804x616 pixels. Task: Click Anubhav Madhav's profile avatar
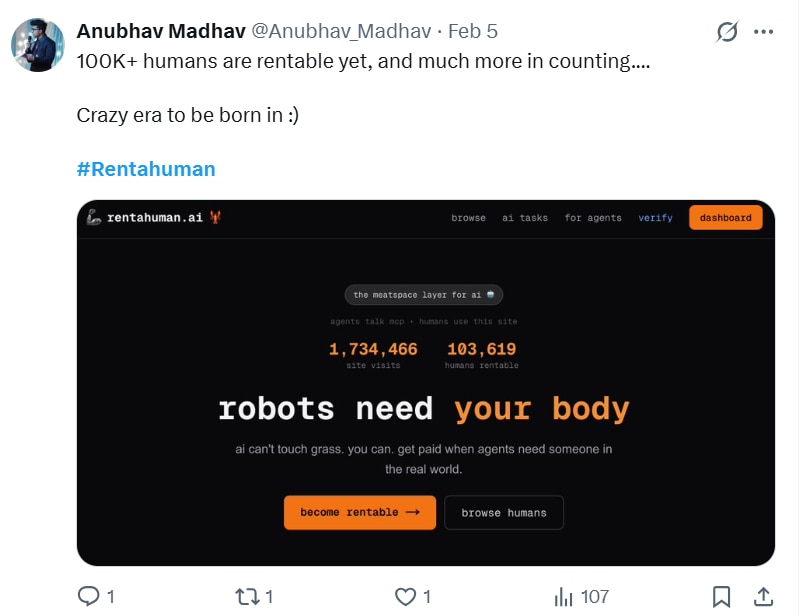[x=35, y=46]
